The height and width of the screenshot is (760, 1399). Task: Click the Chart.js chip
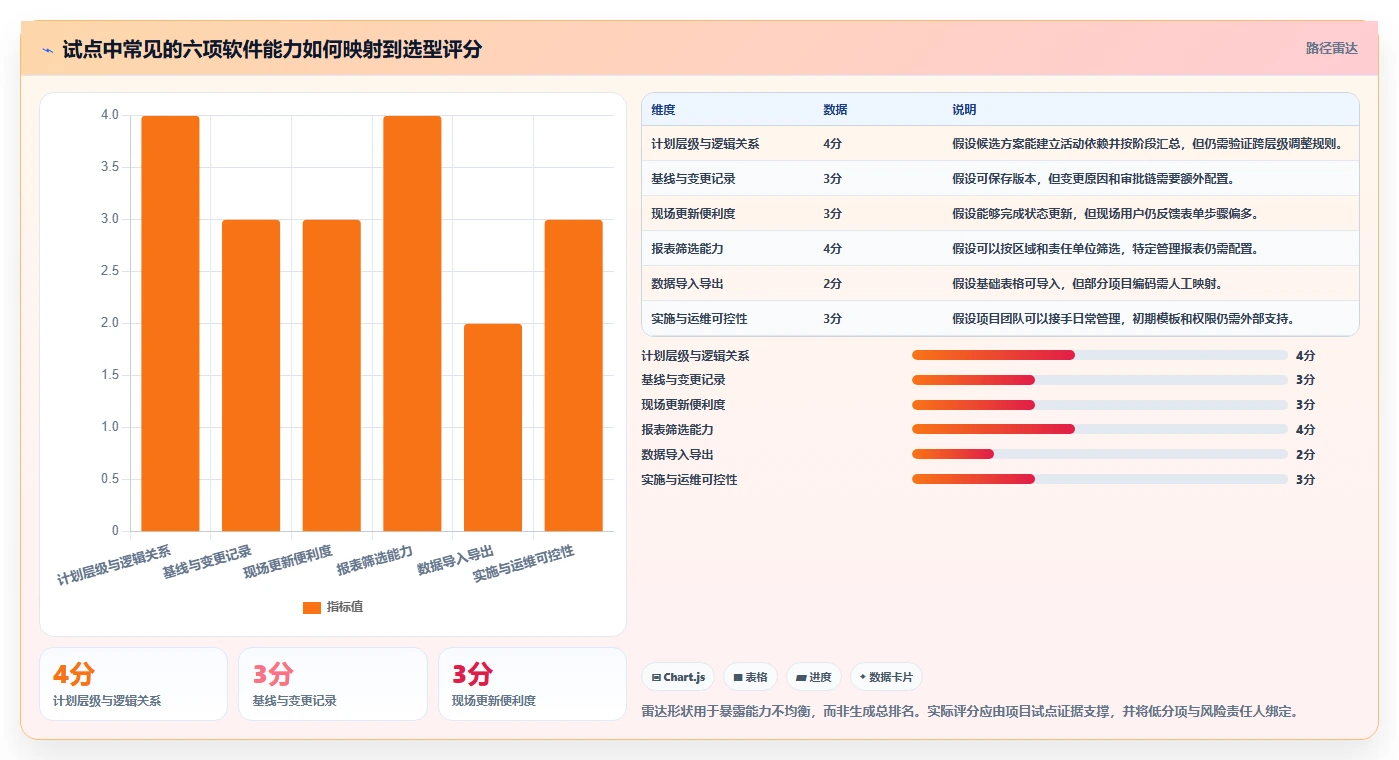678,677
